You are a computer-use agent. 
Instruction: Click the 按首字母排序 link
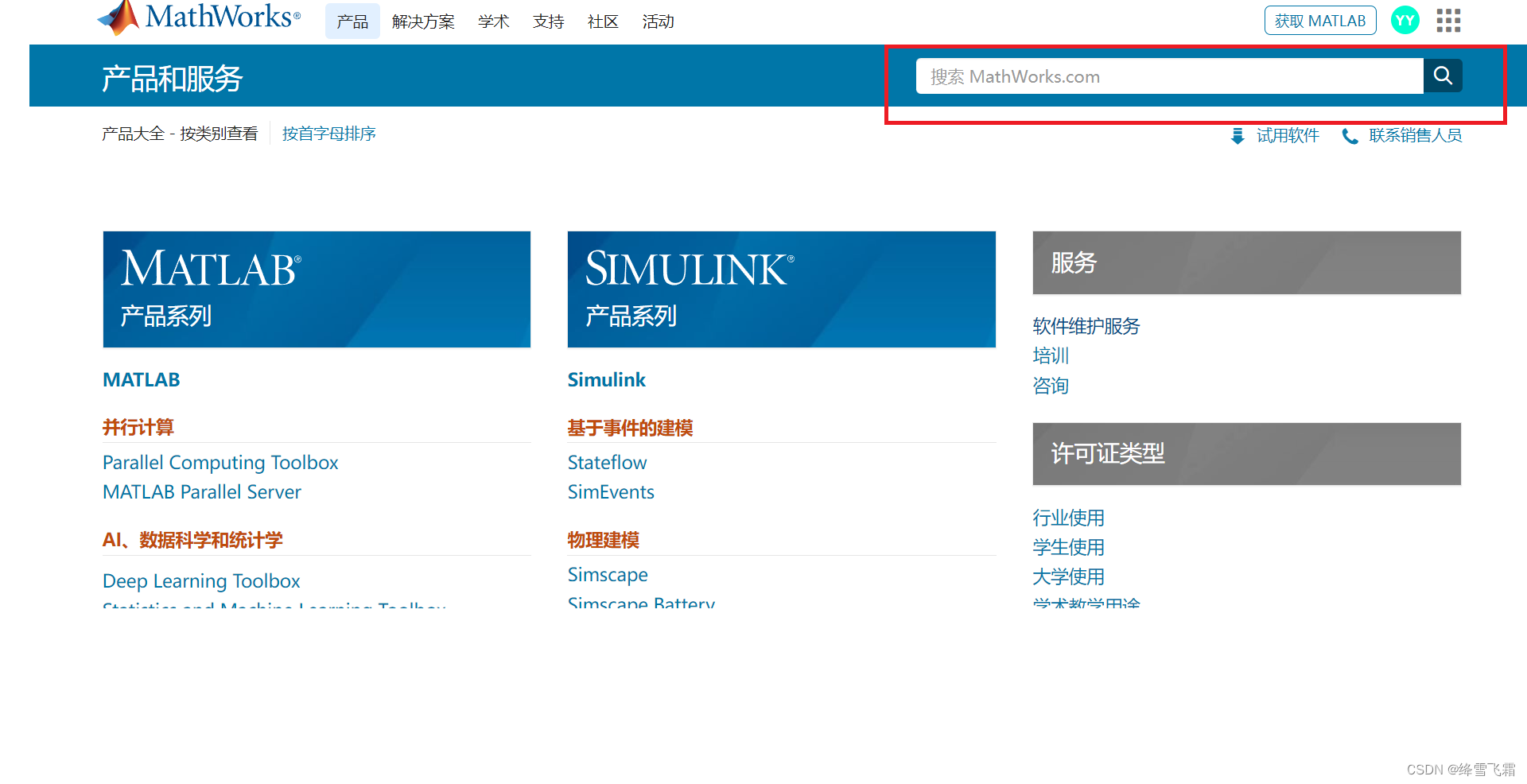(x=329, y=133)
